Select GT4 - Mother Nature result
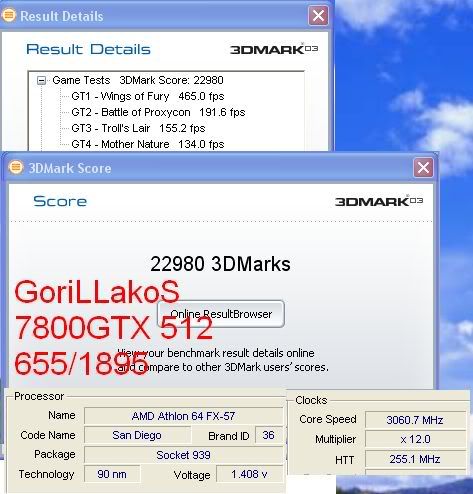The image size is (473, 494). [x=148, y=144]
